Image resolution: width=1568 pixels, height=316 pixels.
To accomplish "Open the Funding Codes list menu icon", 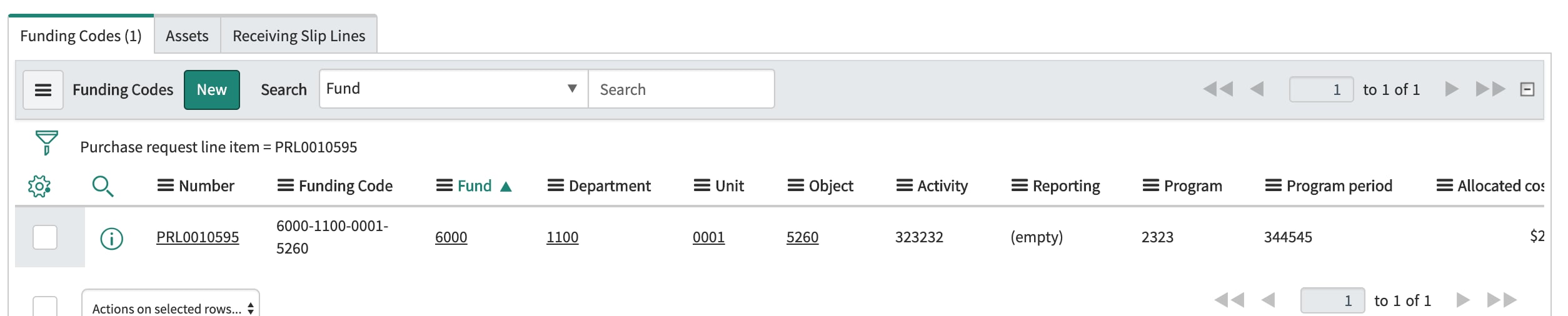I will click(43, 90).
